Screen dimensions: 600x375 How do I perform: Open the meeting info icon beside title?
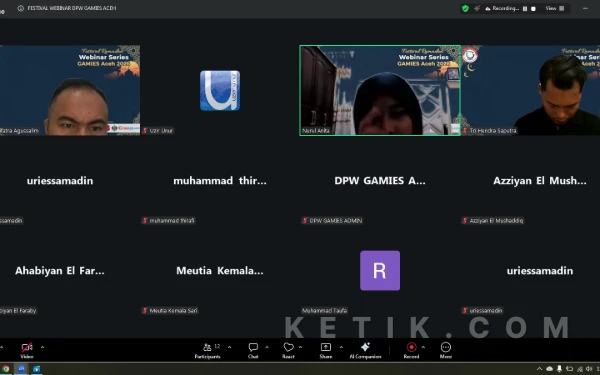[x=21, y=8]
